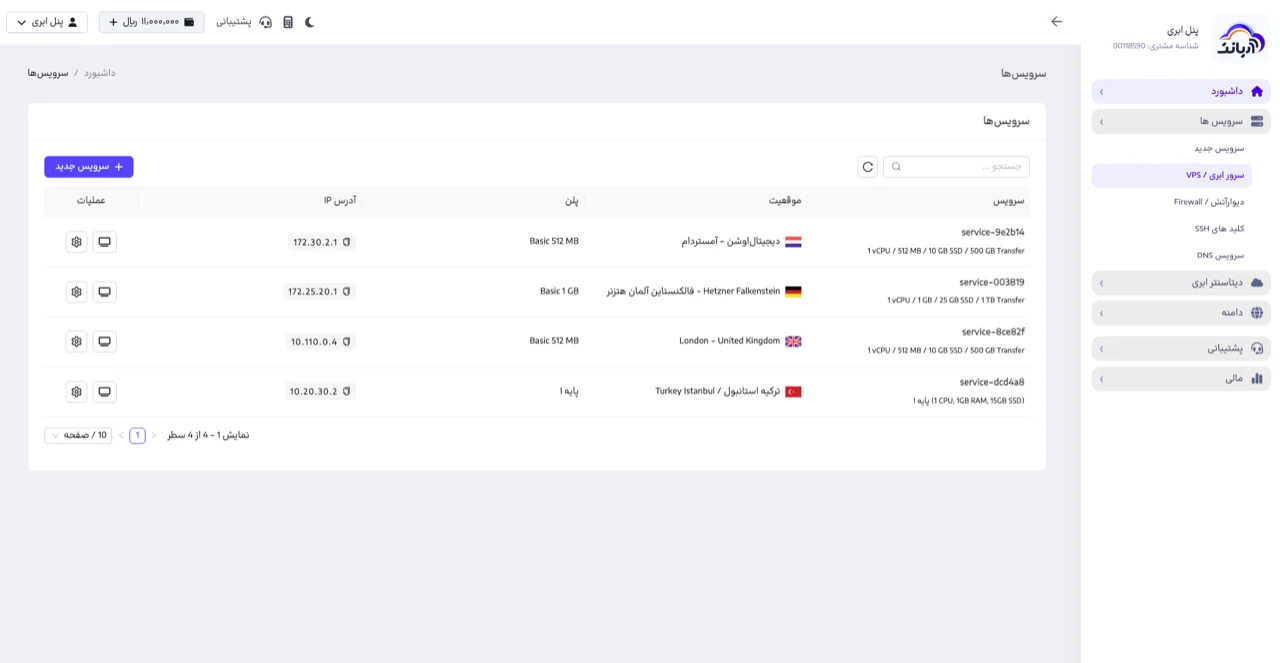This screenshot has height=663, width=1280.
Task: Click the support headset icon in top bar
Action: (x=265, y=22)
